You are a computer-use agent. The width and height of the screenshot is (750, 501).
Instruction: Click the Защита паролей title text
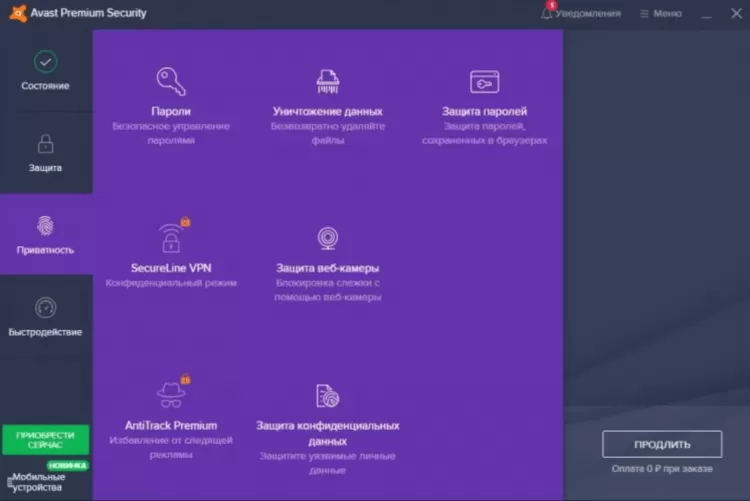(485, 111)
